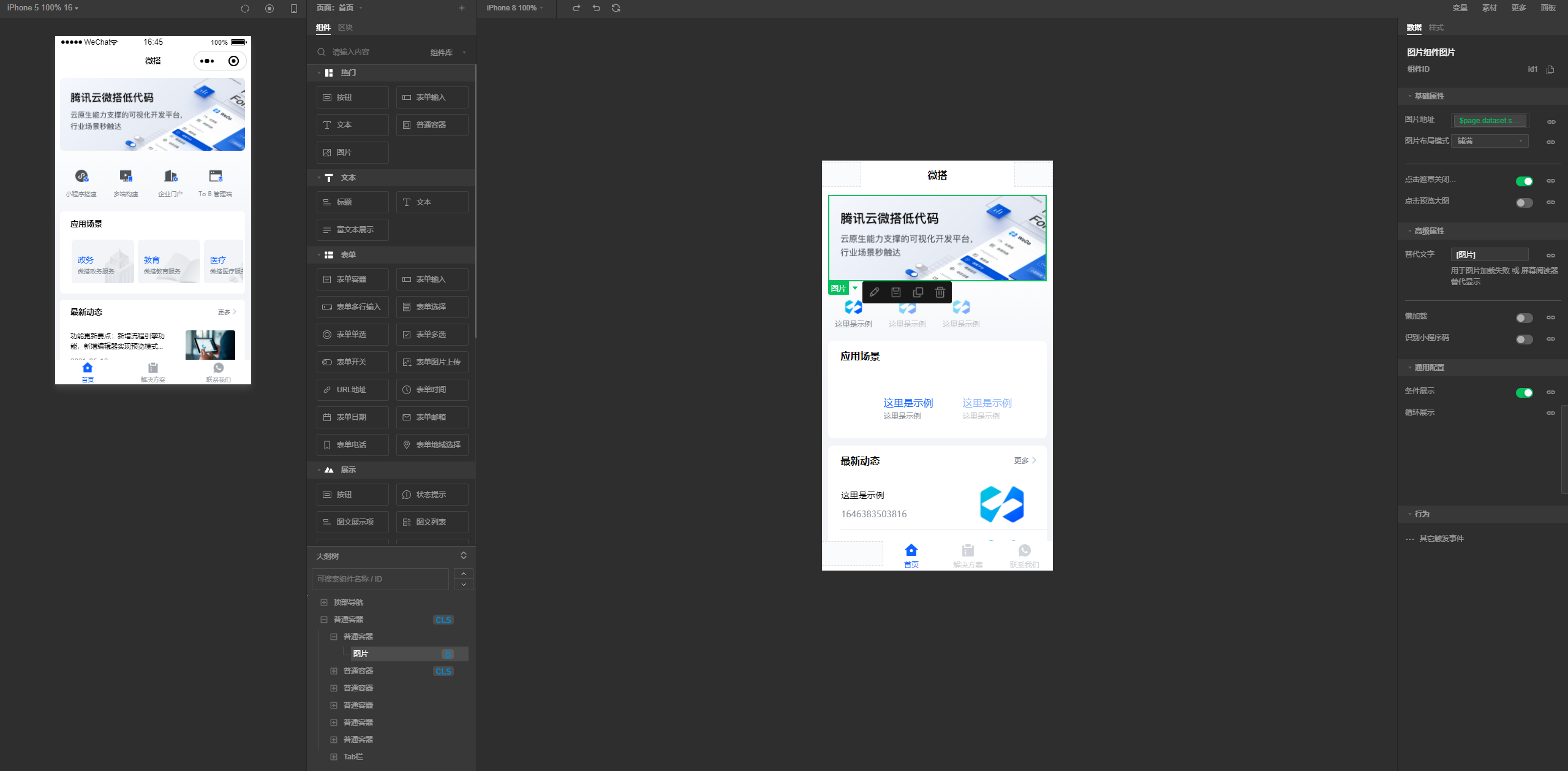Collapse the 行为 section
The width and height of the screenshot is (1568, 771).
(x=1409, y=514)
